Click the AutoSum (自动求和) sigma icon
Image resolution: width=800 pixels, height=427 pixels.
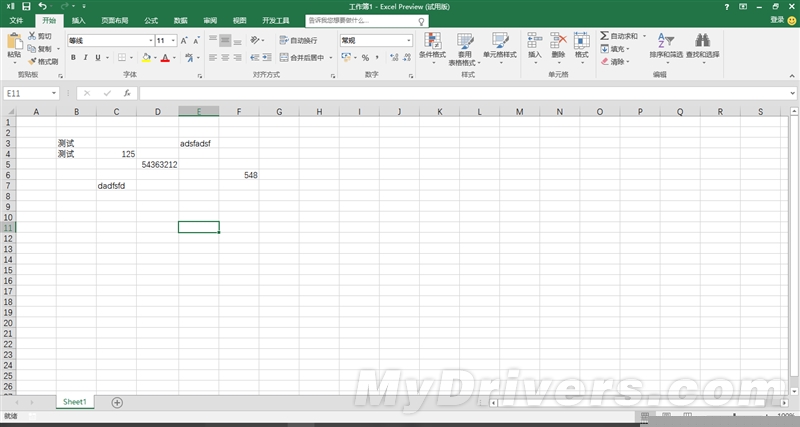tap(604, 36)
